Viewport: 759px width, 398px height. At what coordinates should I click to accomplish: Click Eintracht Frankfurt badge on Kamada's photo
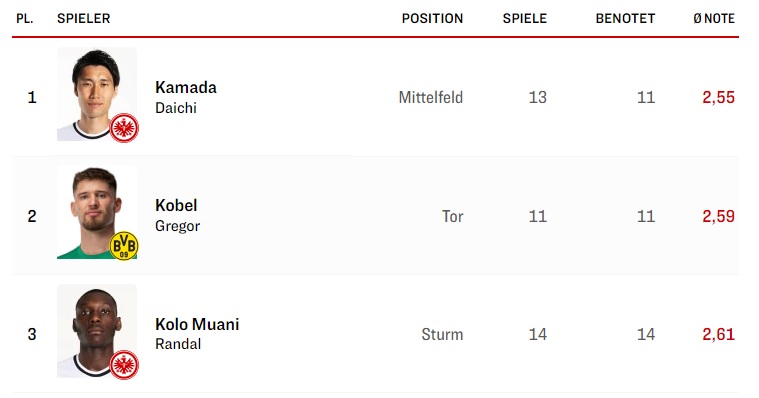tap(124, 128)
